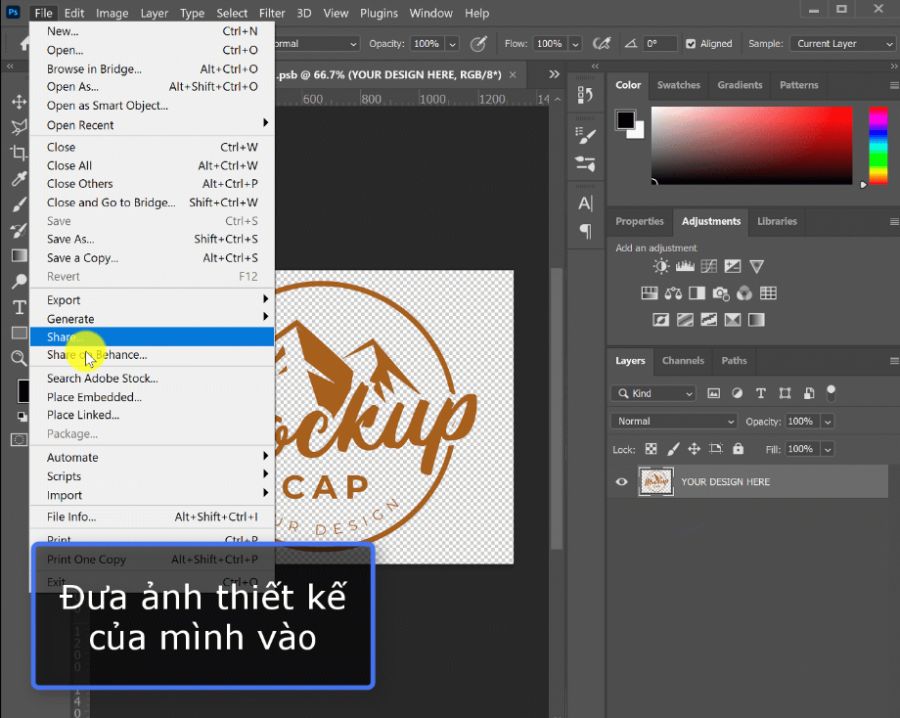Viewport: 900px width, 718px height.
Task: Expand the Automate submenu
Action: point(152,457)
